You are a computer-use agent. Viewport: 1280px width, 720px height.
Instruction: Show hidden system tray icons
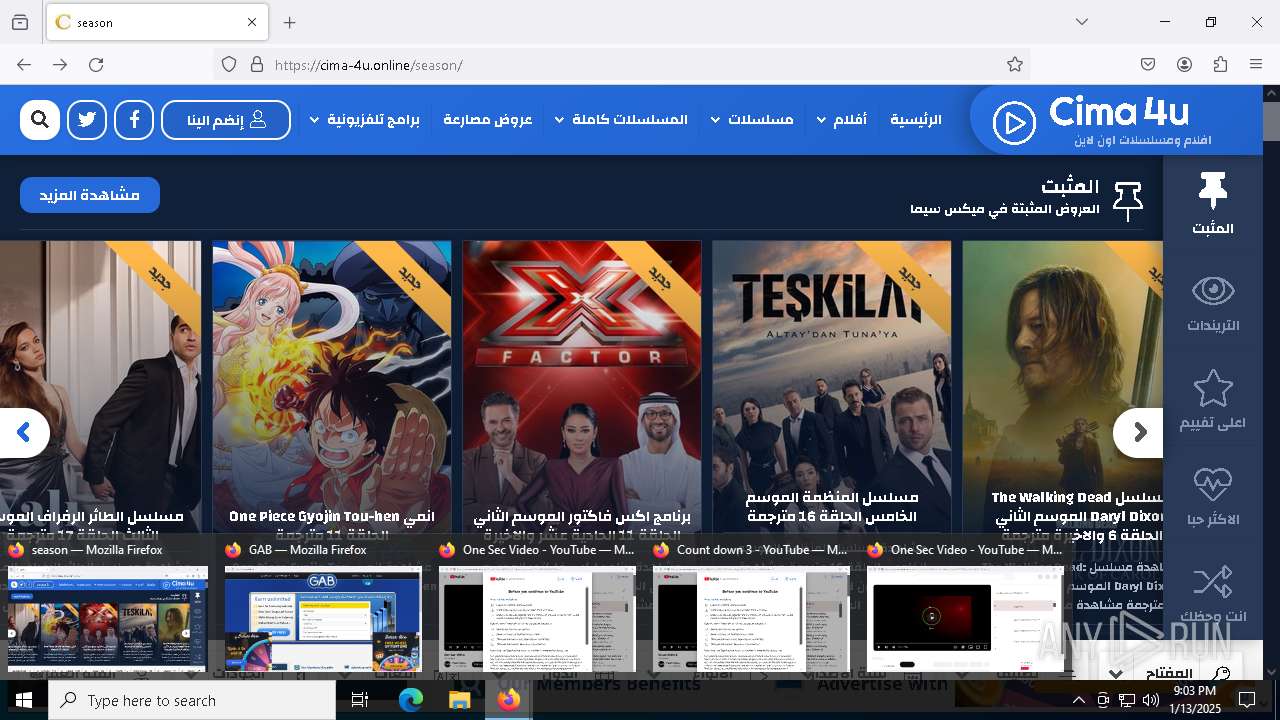pyautogui.click(x=1079, y=700)
